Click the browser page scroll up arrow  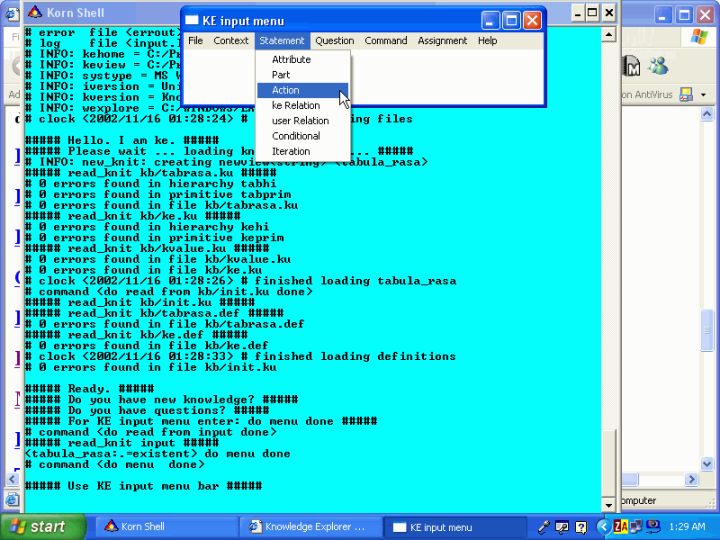click(x=707, y=113)
